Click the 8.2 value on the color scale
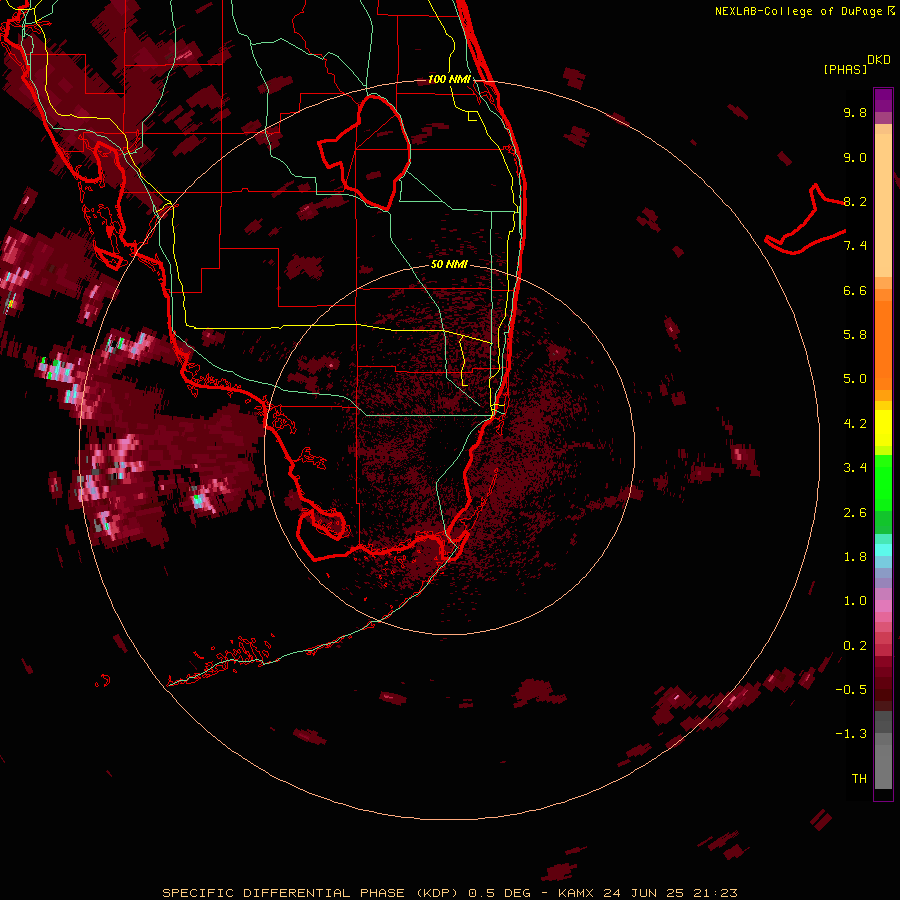 click(855, 201)
